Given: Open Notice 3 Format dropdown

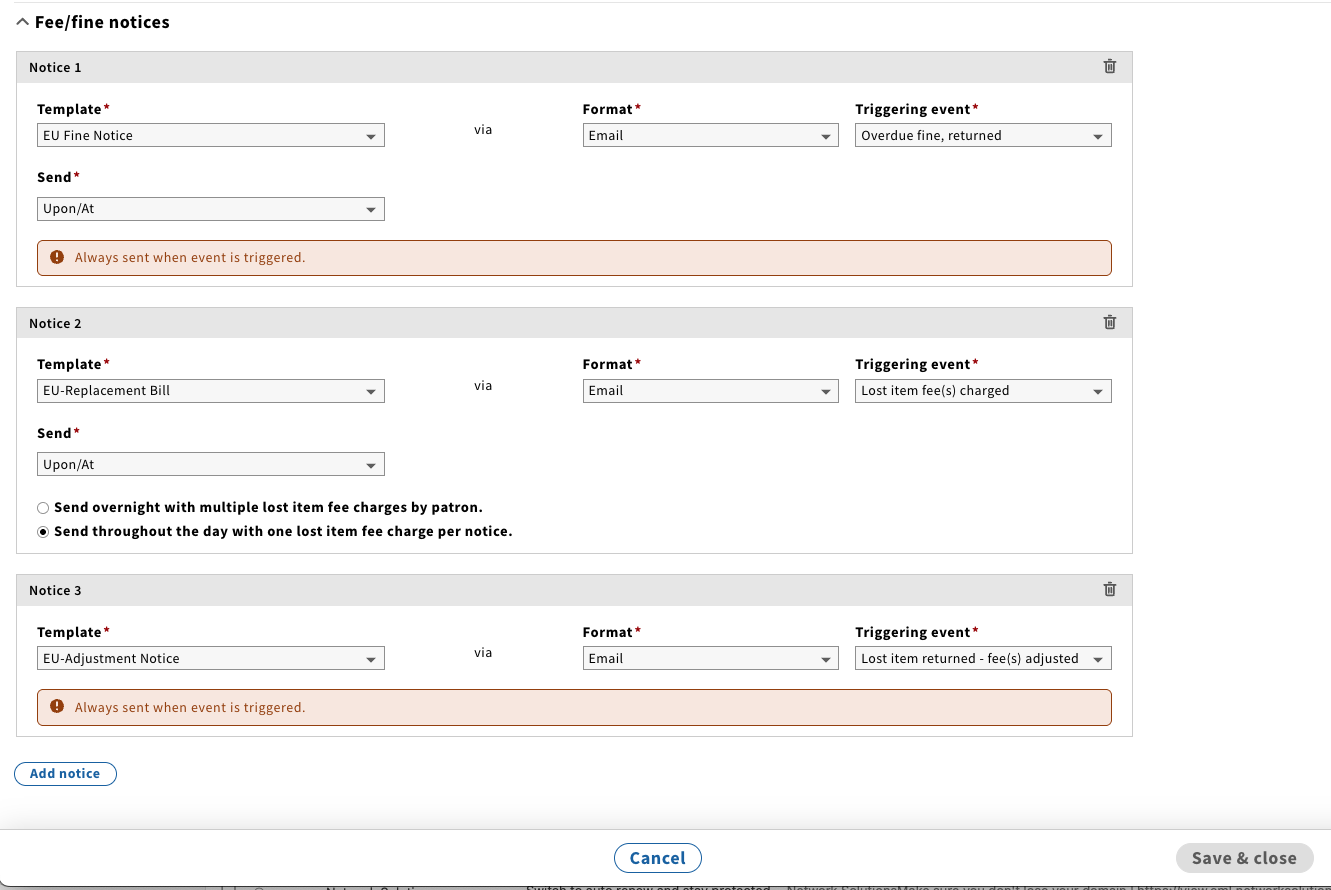Looking at the screenshot, I should pyautogui.click(x=710, y=659).
